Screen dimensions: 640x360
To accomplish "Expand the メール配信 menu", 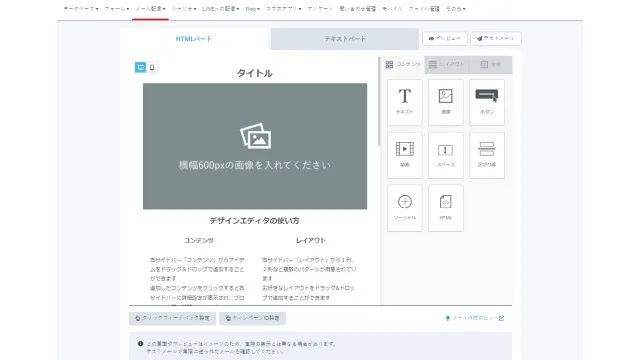I will pyautogui.click(x=150, y=9).
